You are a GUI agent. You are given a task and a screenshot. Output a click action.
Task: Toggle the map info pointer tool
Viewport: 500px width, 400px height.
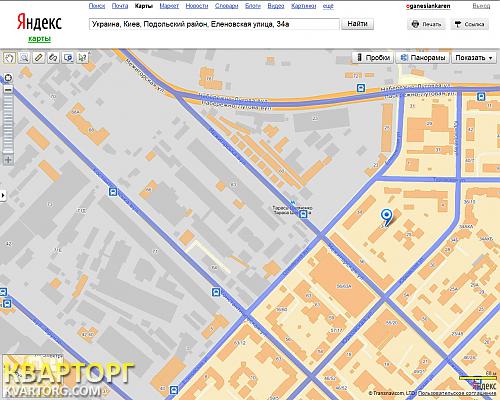tap(82, 57)
